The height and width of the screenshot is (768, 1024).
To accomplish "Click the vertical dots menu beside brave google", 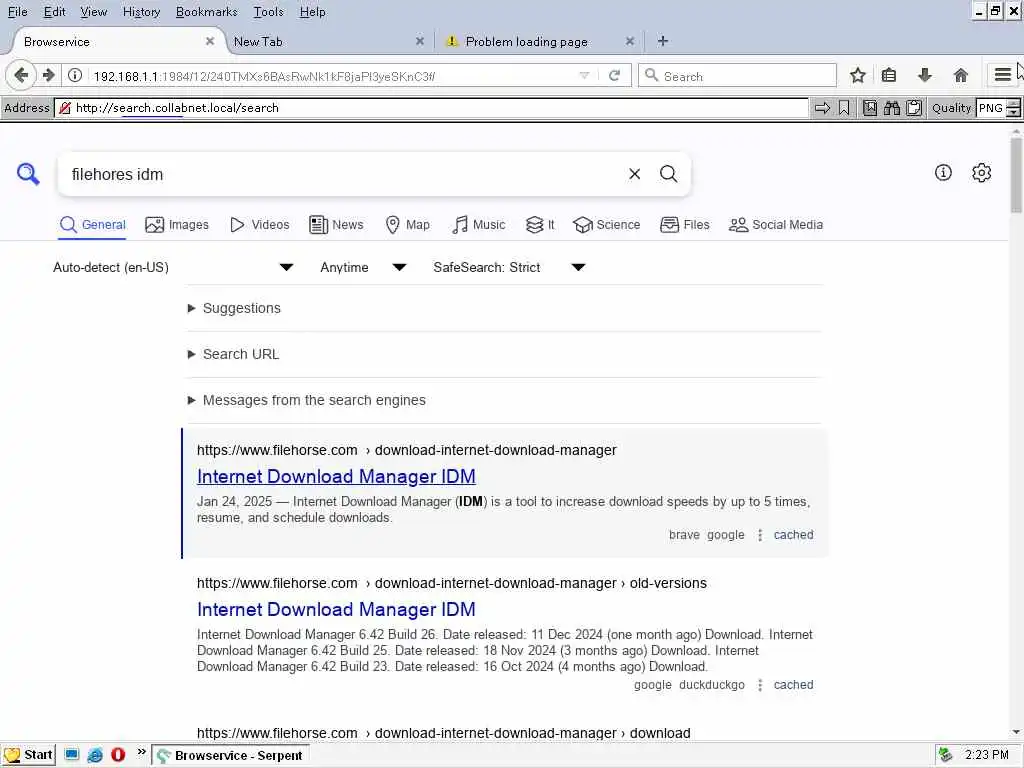I will (760, 536).
